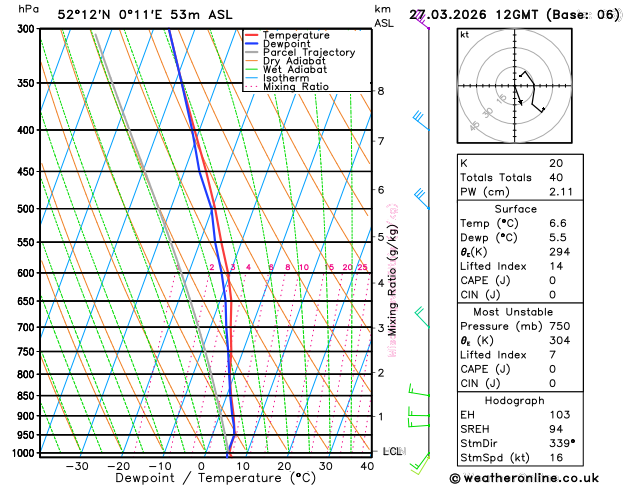Click the '850' pressure level label
The width and height of the screenshot is (629, 486).
(x=28, y=396)
